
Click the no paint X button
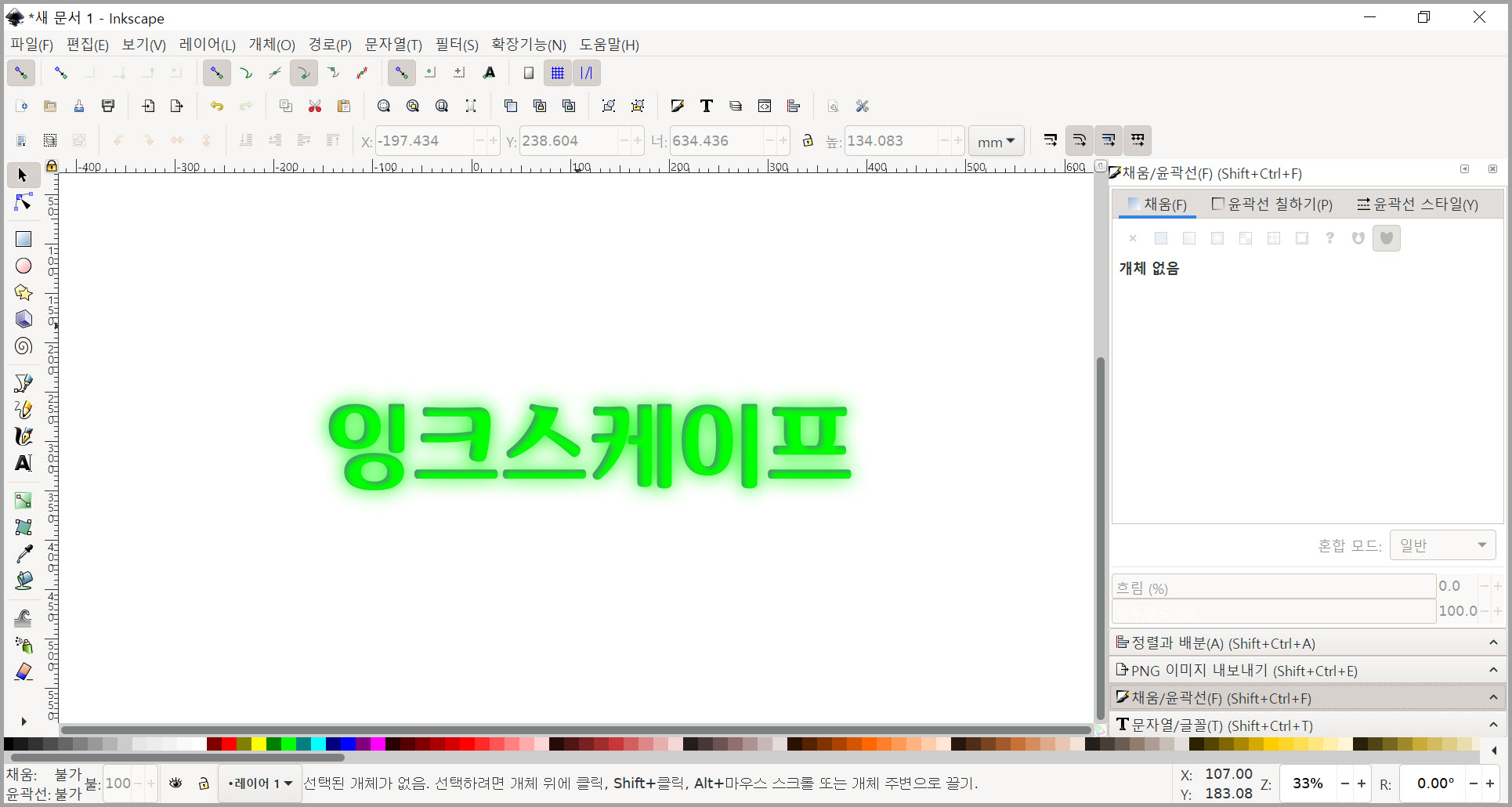tap(1133, 238)
